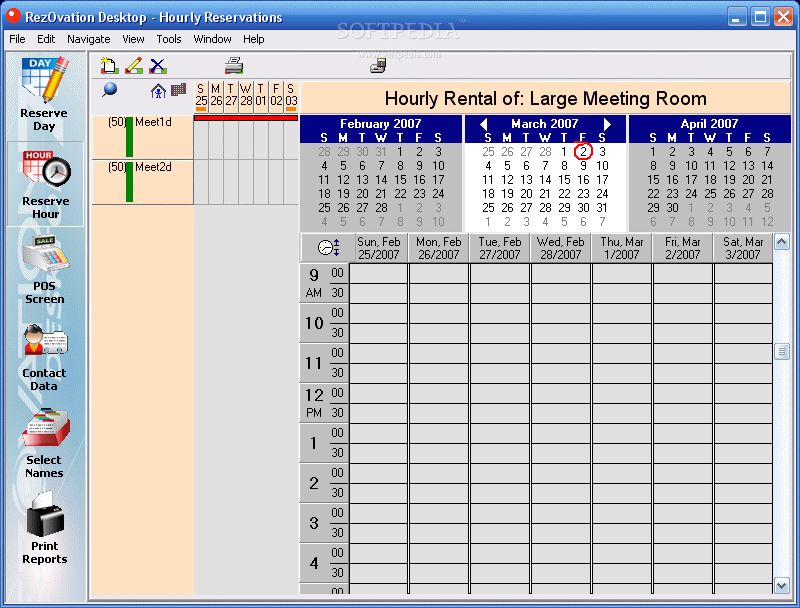Screen dimensions: 800x608
Task: Click the Thu, Mar 1/2007 column header
Action: (621, 248)
